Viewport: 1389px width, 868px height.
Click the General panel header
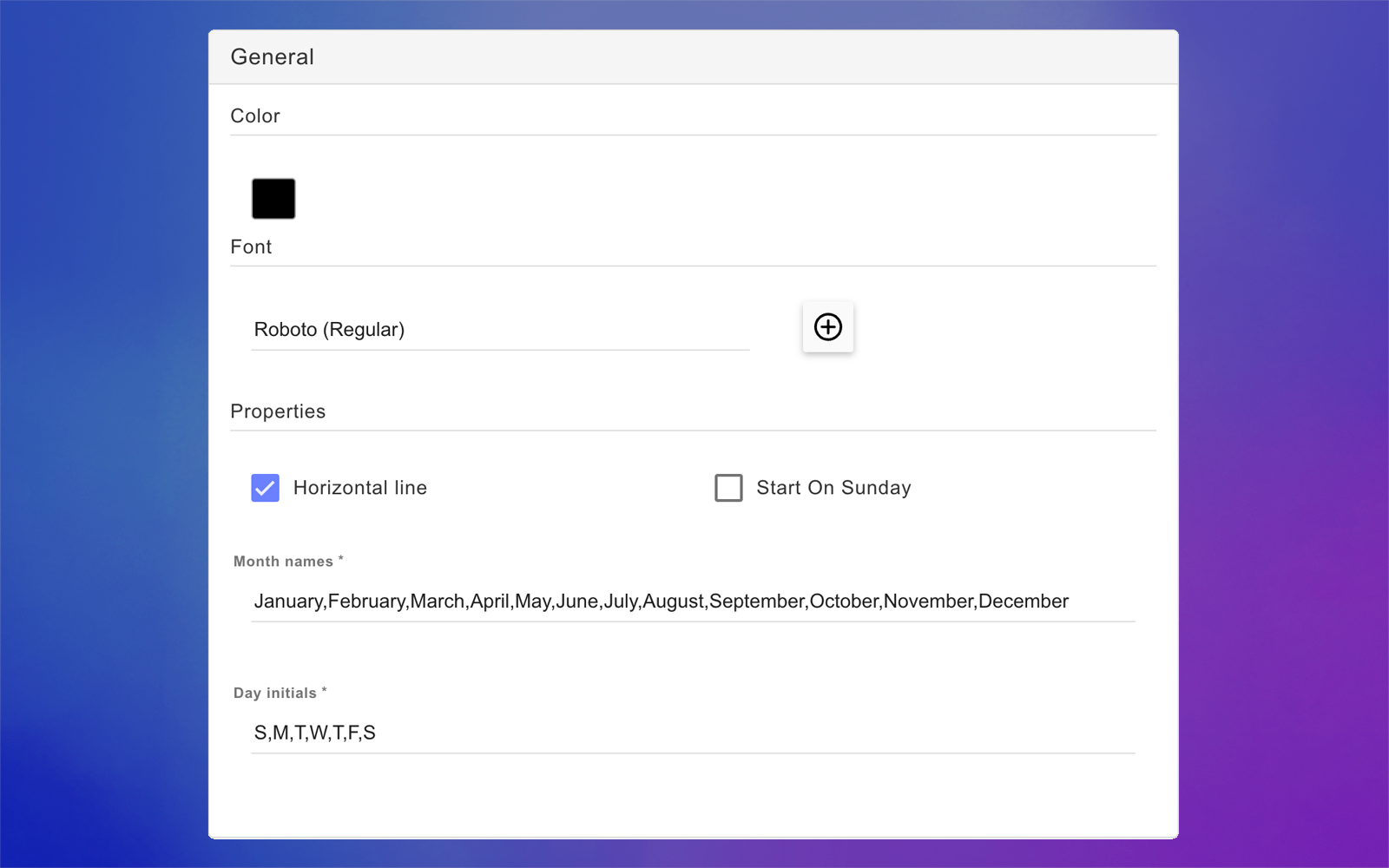coord(272,57)
